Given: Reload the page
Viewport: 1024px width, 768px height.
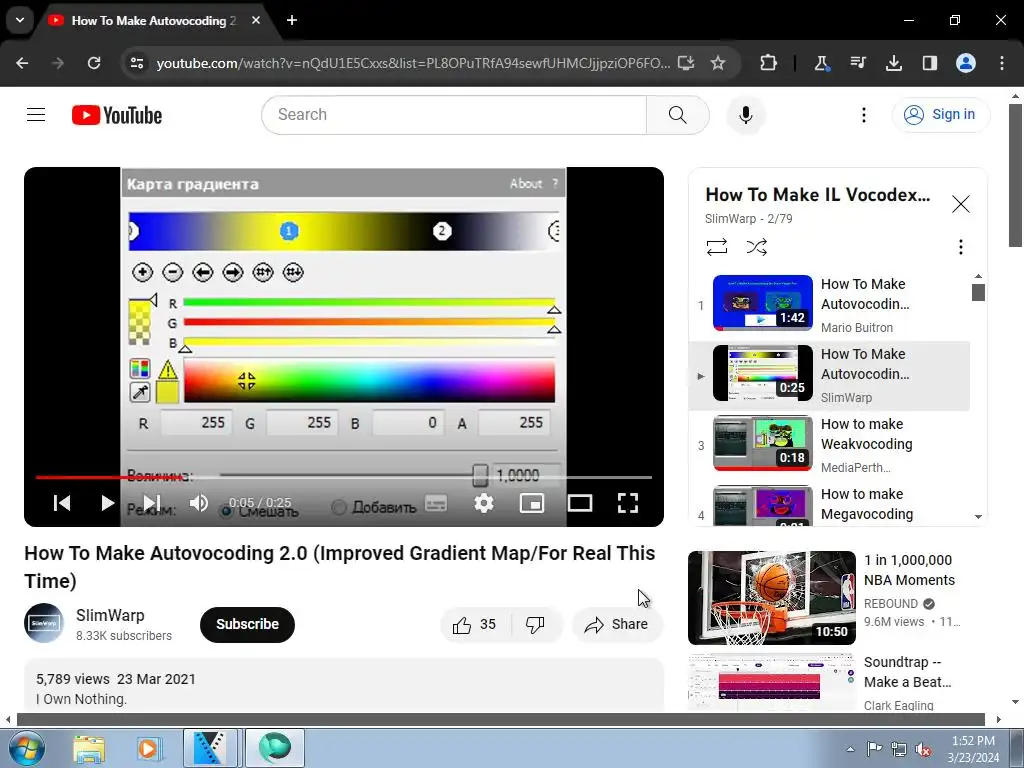Looking at the screenshot, I should coord(94,63).
